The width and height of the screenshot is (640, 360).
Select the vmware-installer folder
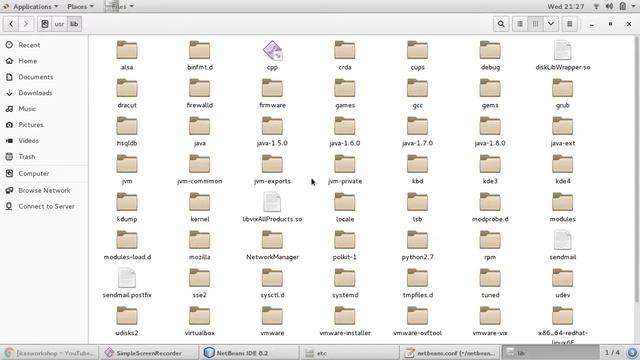coord(345,321)
